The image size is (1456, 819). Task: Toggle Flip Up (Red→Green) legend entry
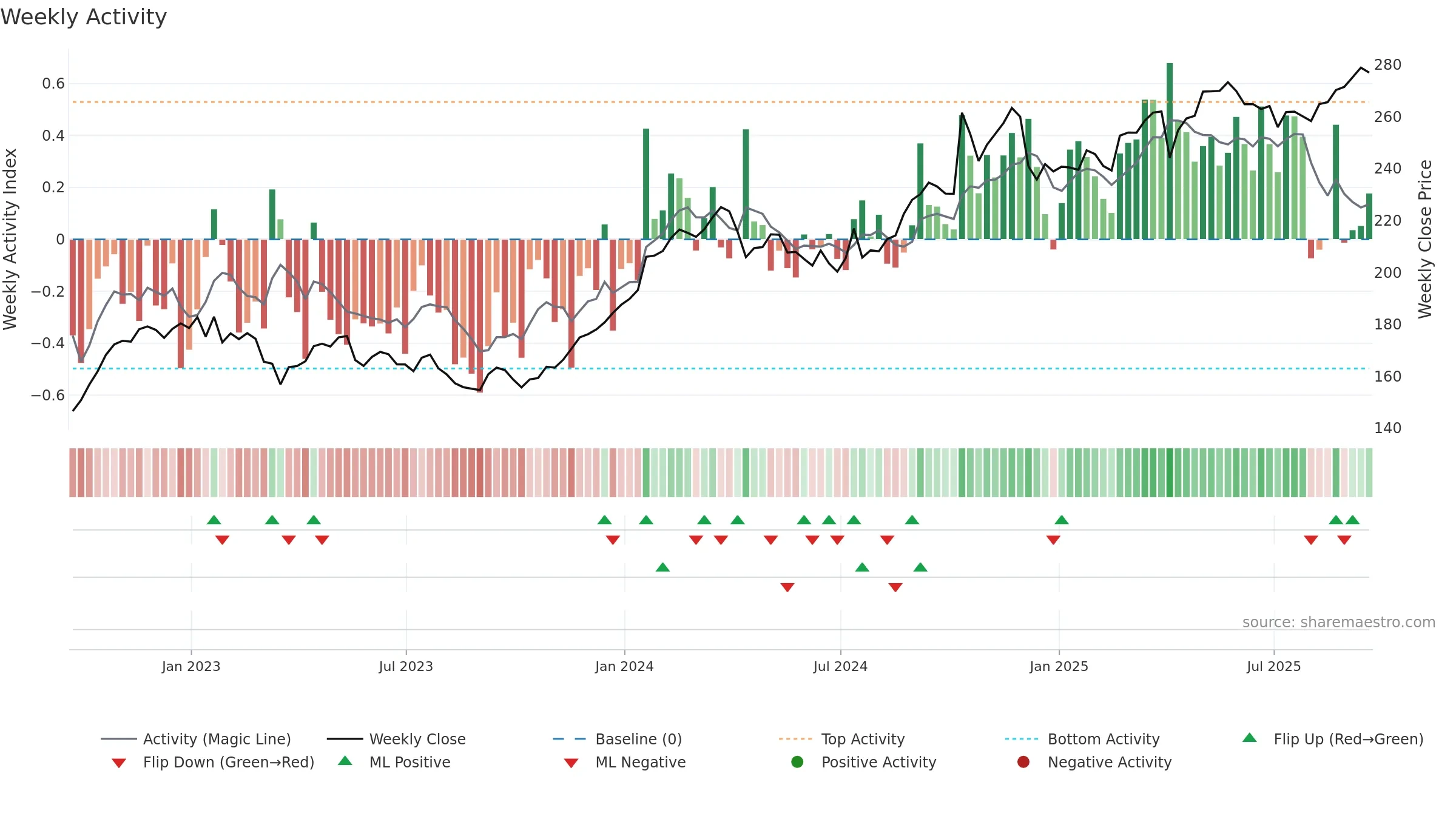1333,739
